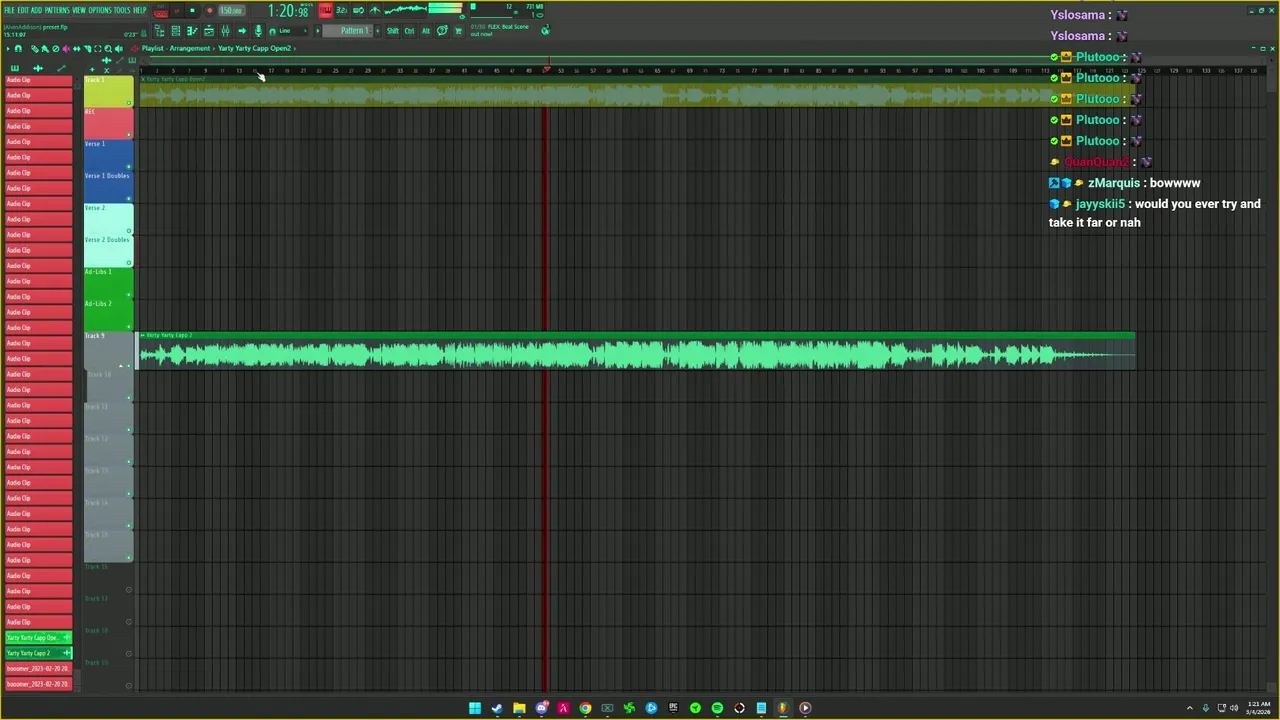Mute the Track 1 green dot
This screenshot has width=1280, height=720.
(129, 103)
